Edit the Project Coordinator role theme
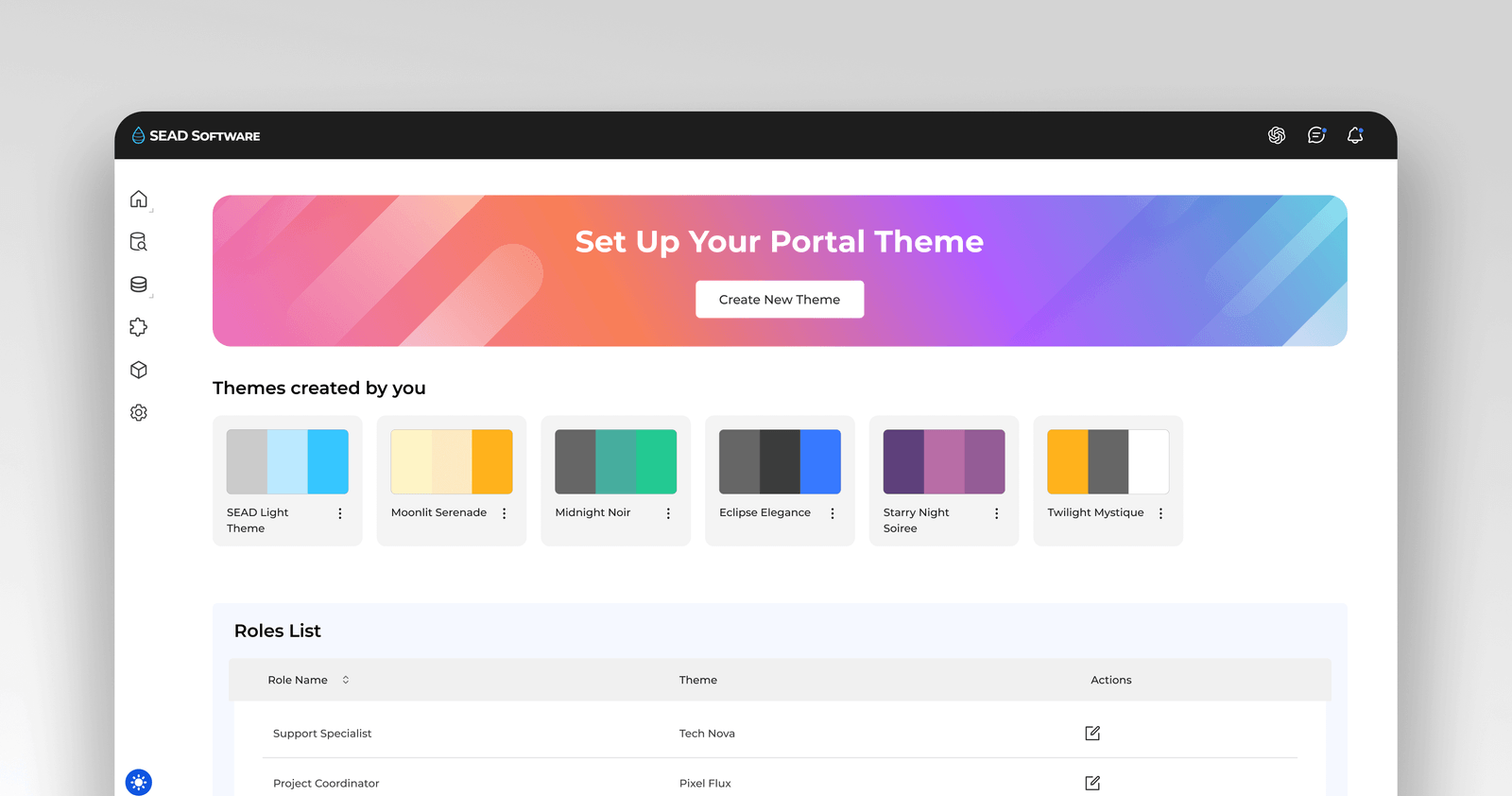Screen dimensions: 1512x796 tap(1092, 783)
